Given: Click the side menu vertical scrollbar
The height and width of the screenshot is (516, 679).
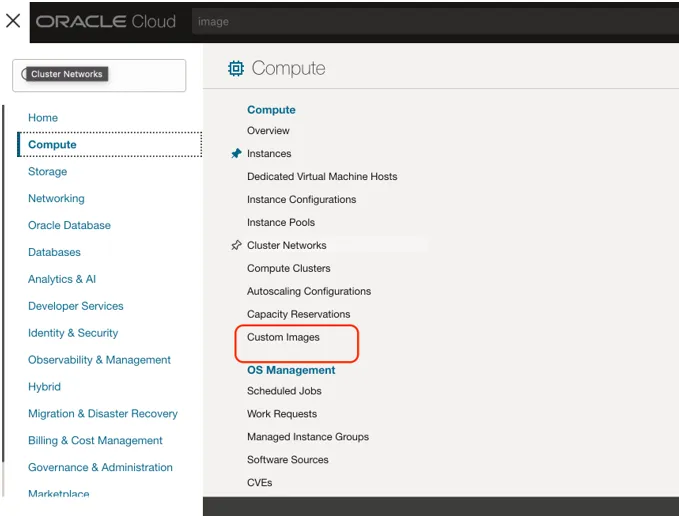Looking at the screenshot, I should [x=3, y=284].
